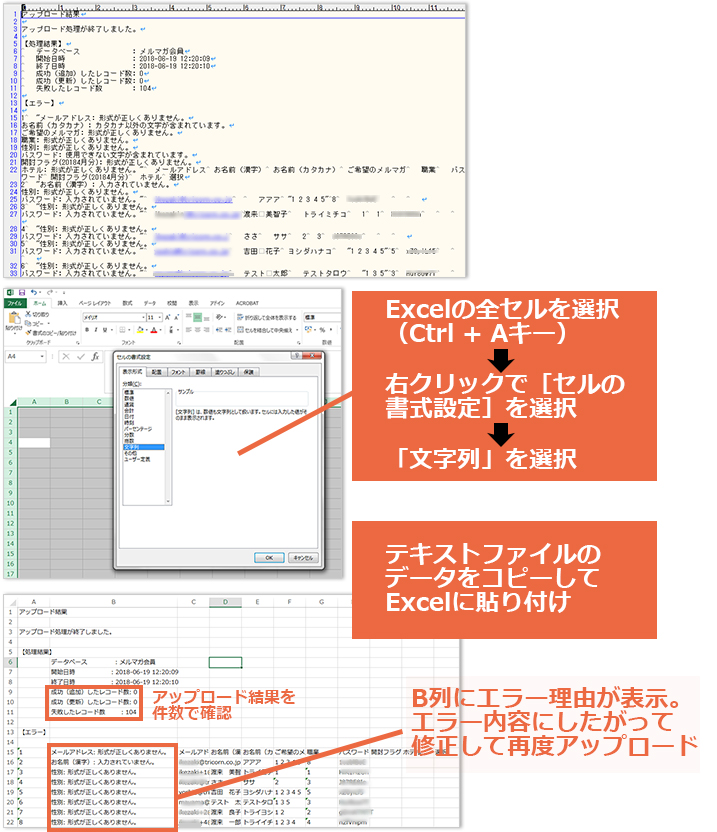Select ユーザー定義 in the category list
This screenshot has height=832, width=717.
(x=137, y=460)
